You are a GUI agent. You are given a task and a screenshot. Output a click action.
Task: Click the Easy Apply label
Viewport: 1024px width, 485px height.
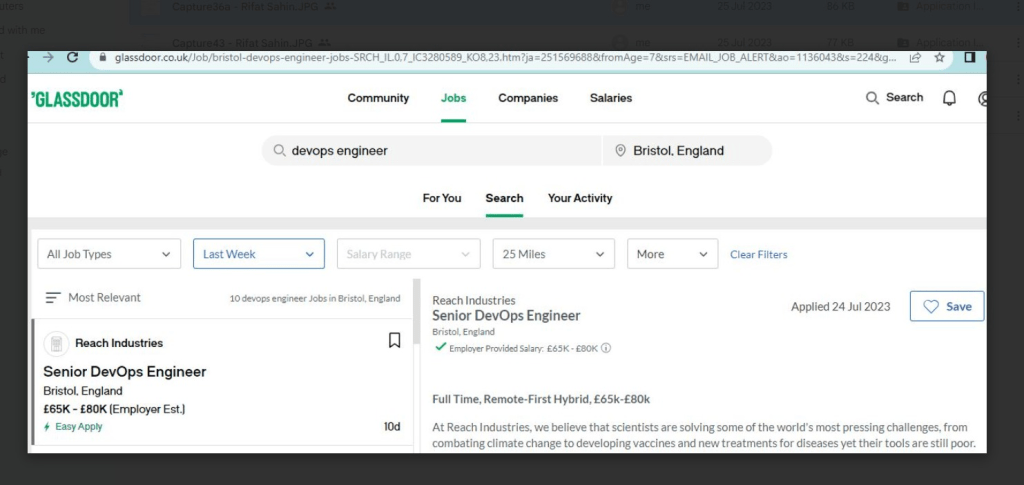click(79, 427)
